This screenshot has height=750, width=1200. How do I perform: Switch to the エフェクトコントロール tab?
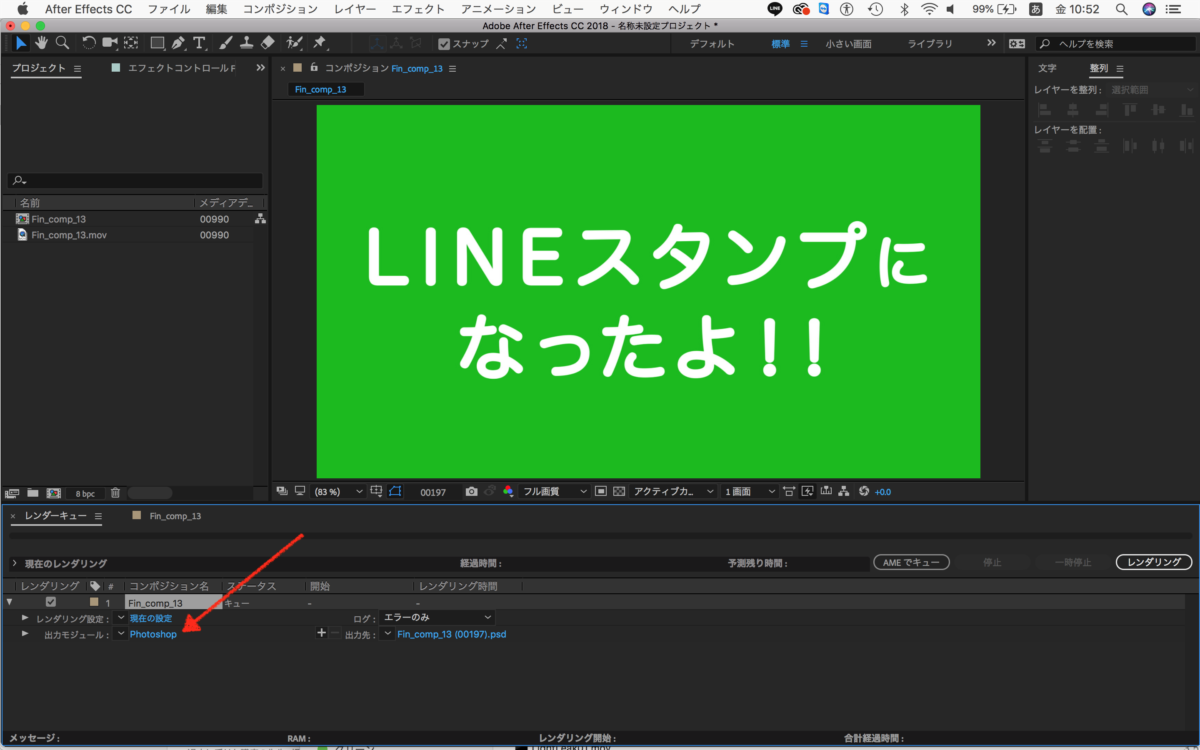(x=182, y=68)
